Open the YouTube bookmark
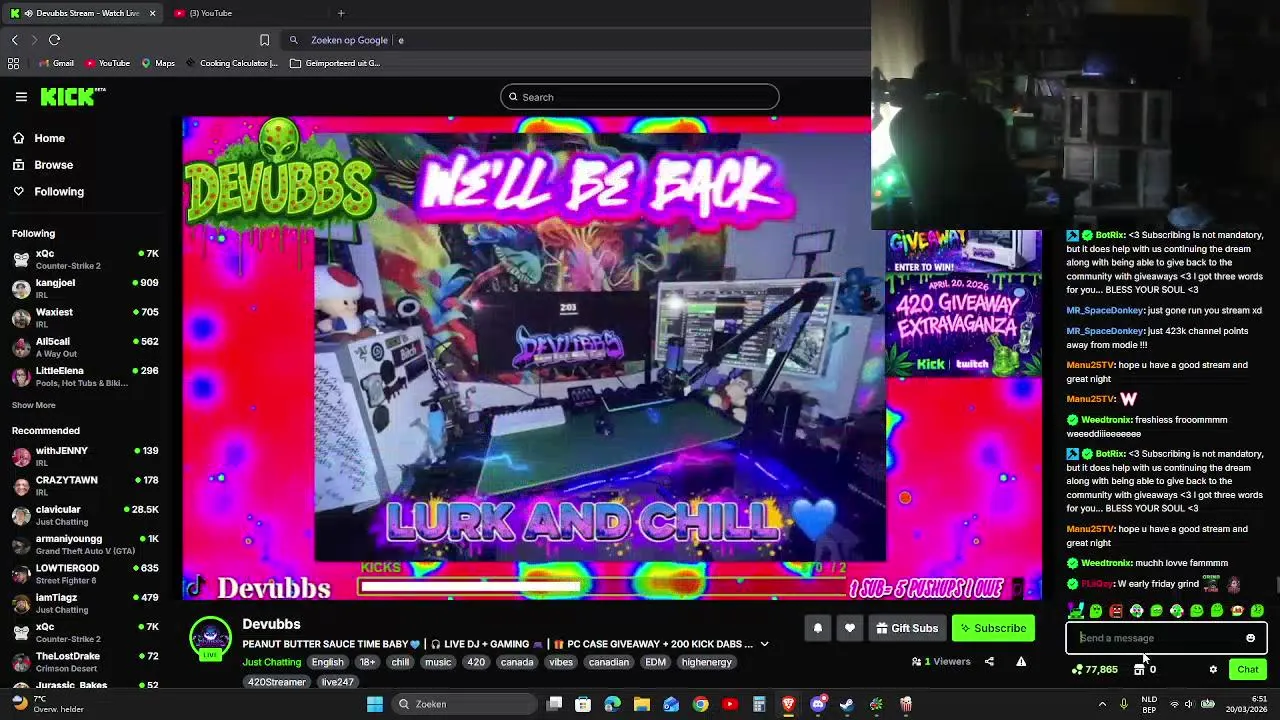Image resolution: width=1280 pixels, height=720 pixels. point(108,63)
